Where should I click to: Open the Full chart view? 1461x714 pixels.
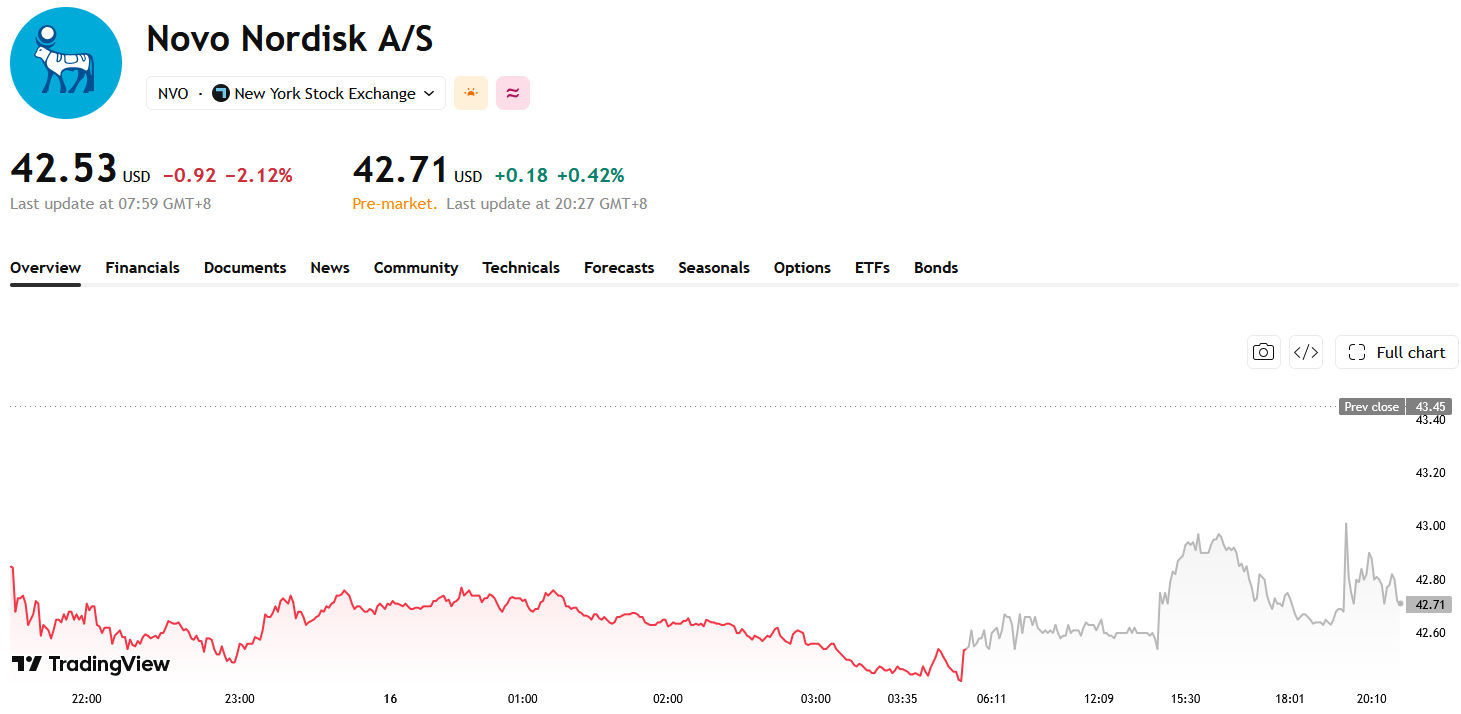click(x=1397, y=352)
